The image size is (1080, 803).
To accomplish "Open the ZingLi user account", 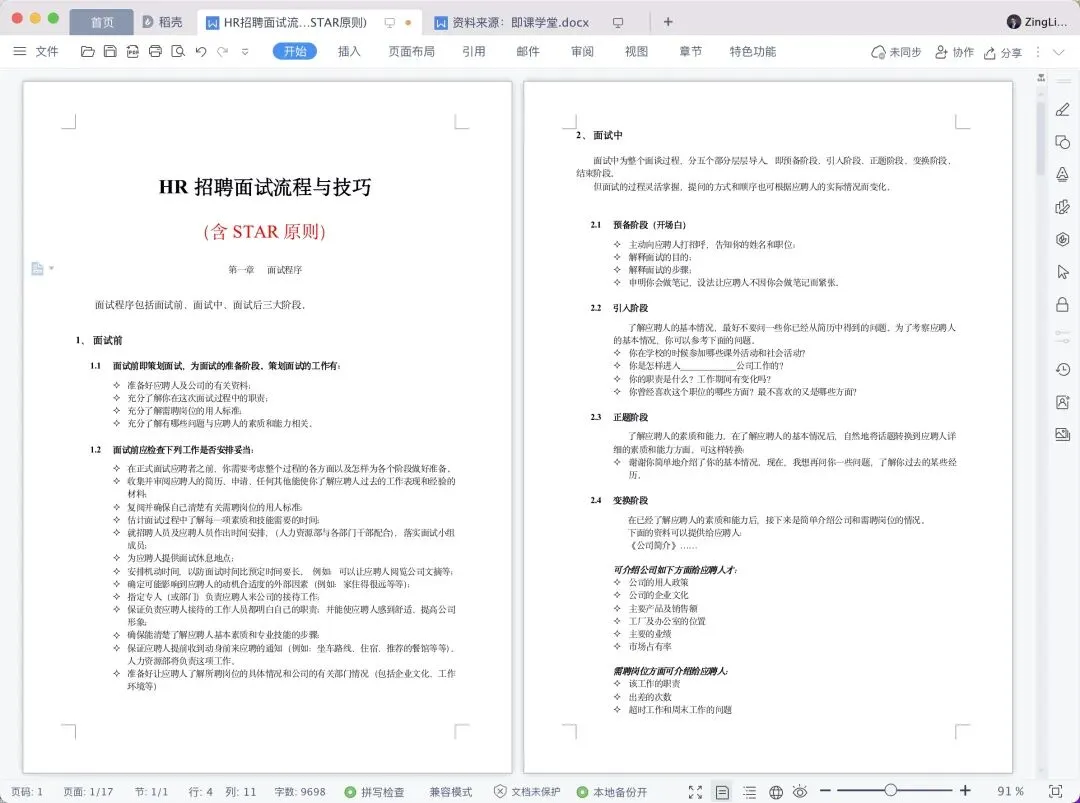I will [1037, 22].
